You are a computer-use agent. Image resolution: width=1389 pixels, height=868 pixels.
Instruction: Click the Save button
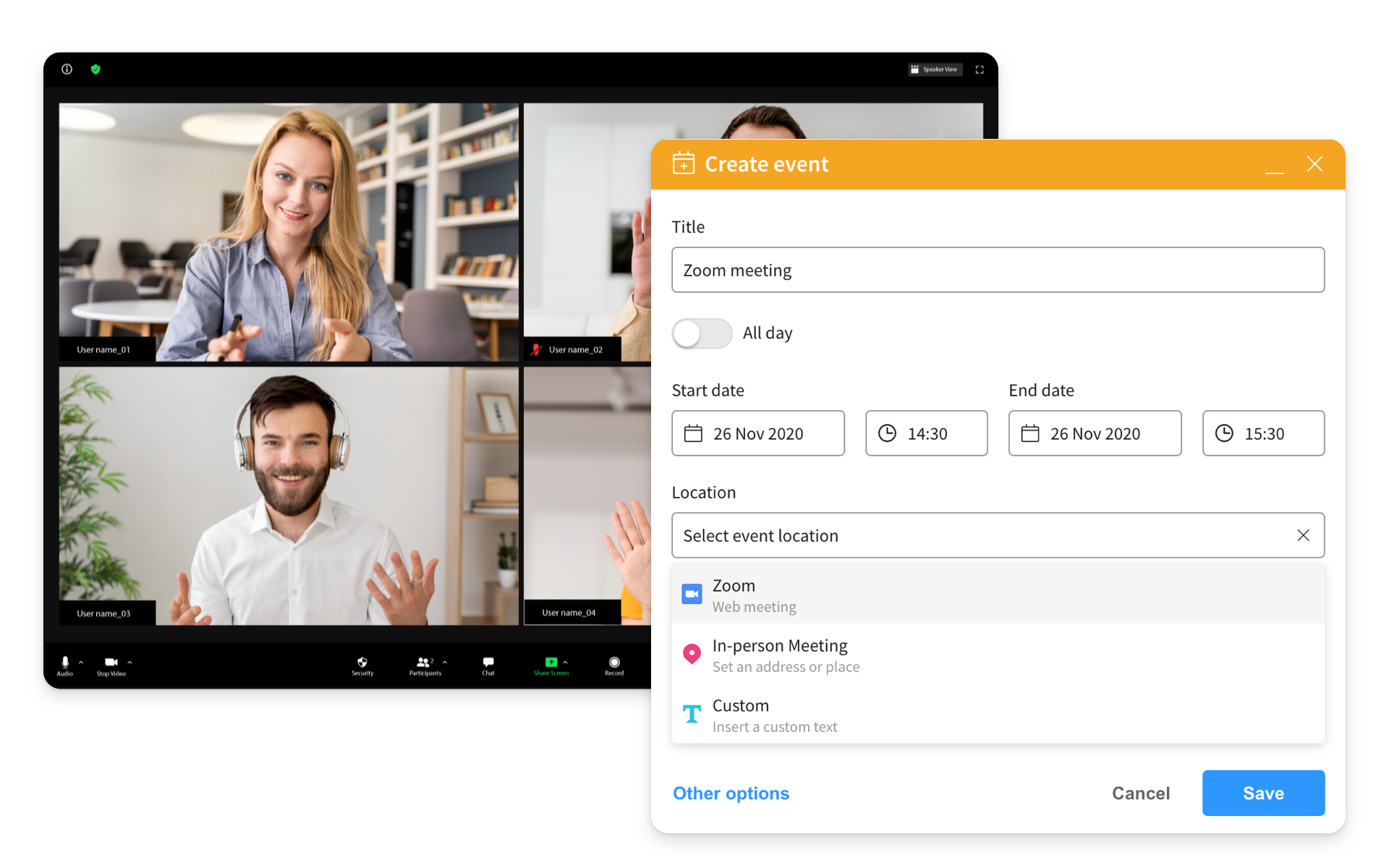[x=1262, y=793]
